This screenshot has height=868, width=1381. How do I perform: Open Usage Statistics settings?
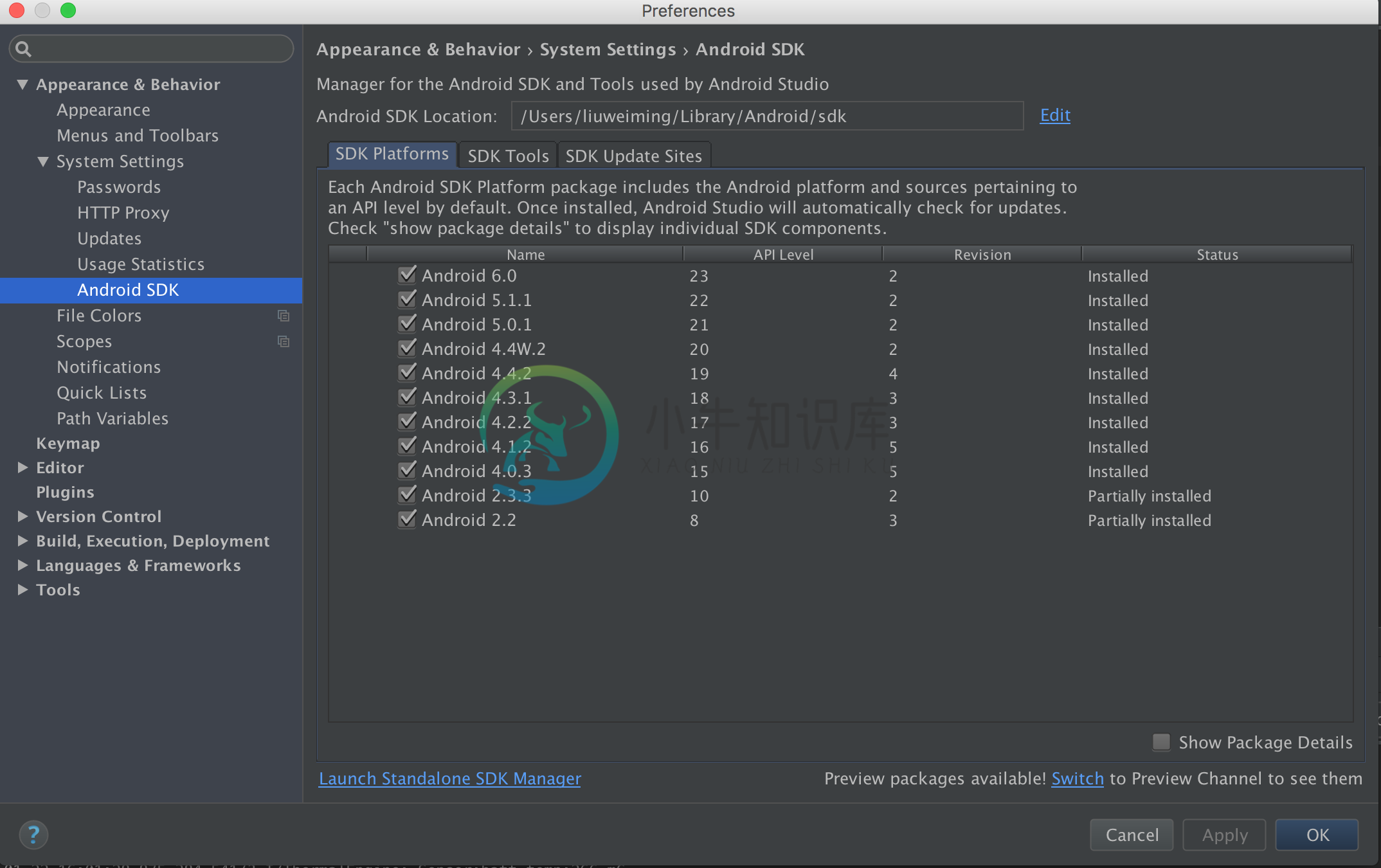(141, 264)
